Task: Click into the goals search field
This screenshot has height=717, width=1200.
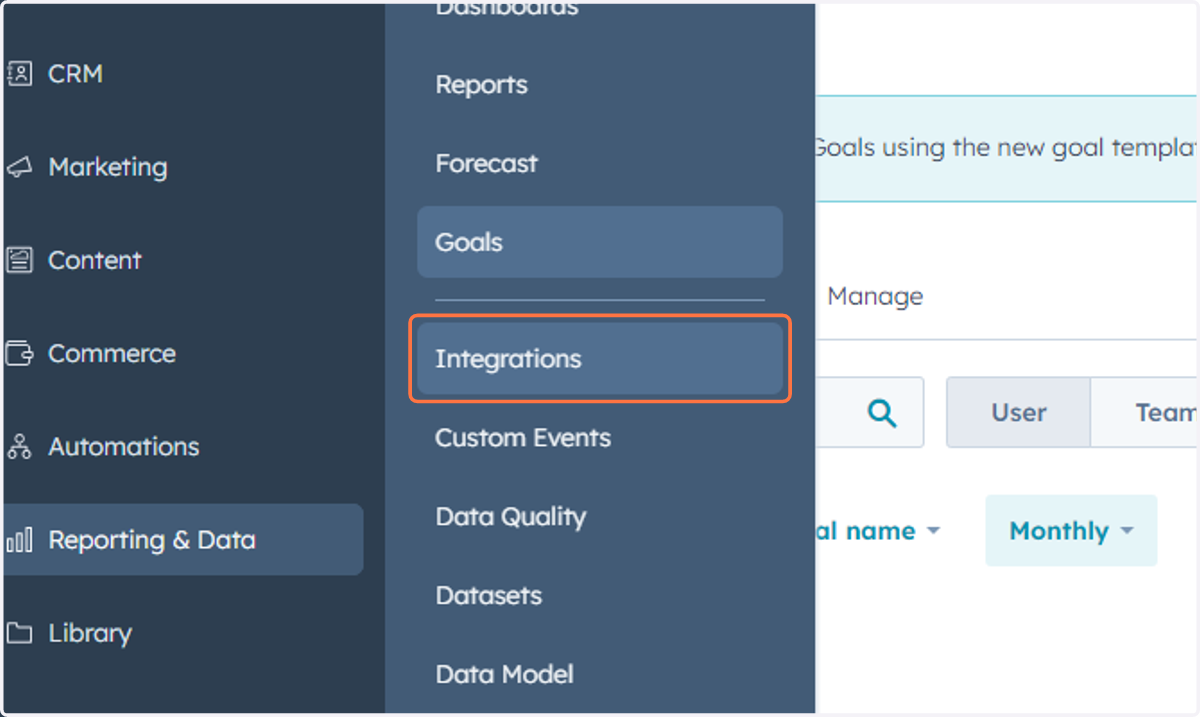Action: point(869,412)
